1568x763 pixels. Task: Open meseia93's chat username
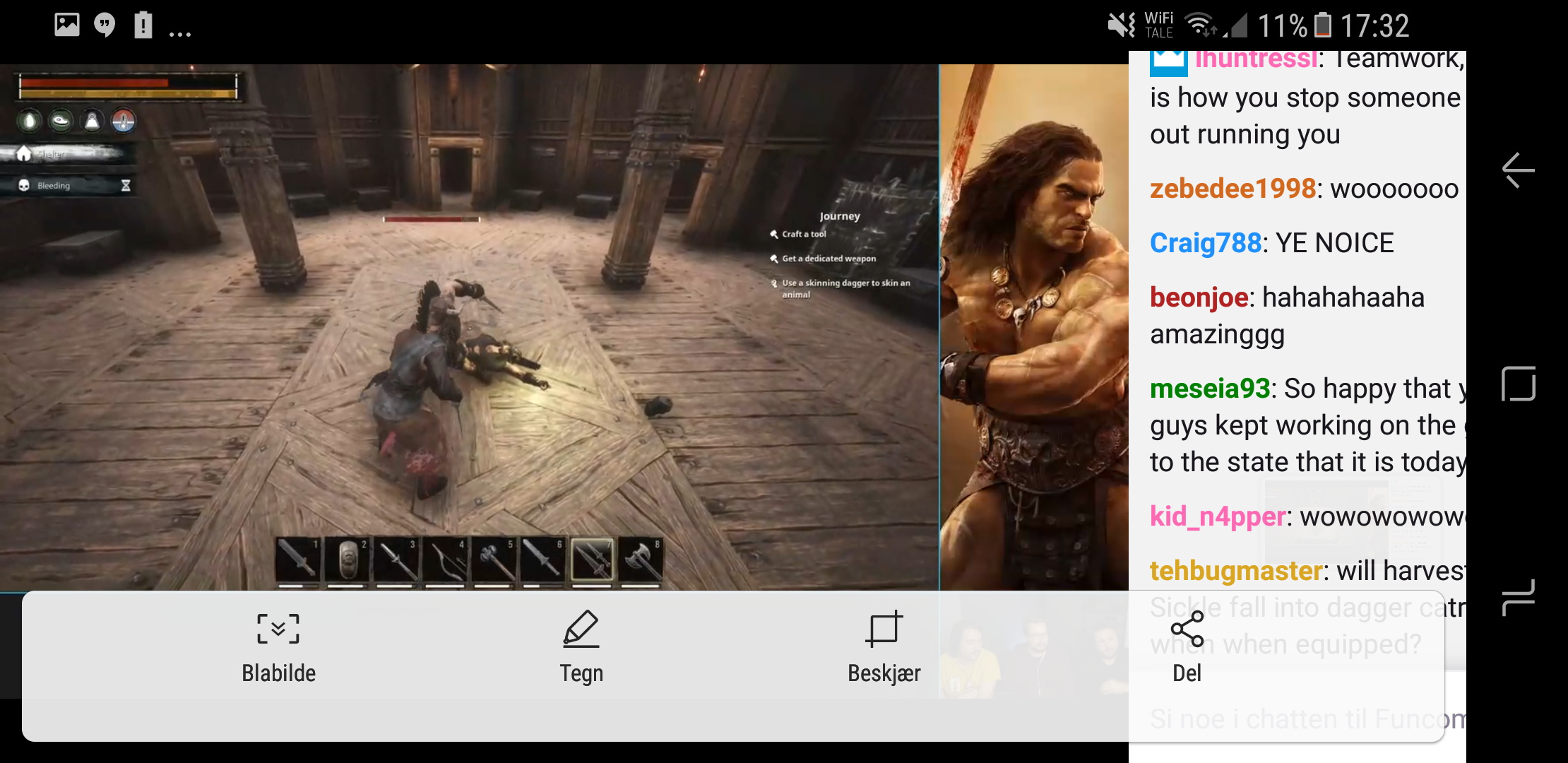click(1210, 389)
